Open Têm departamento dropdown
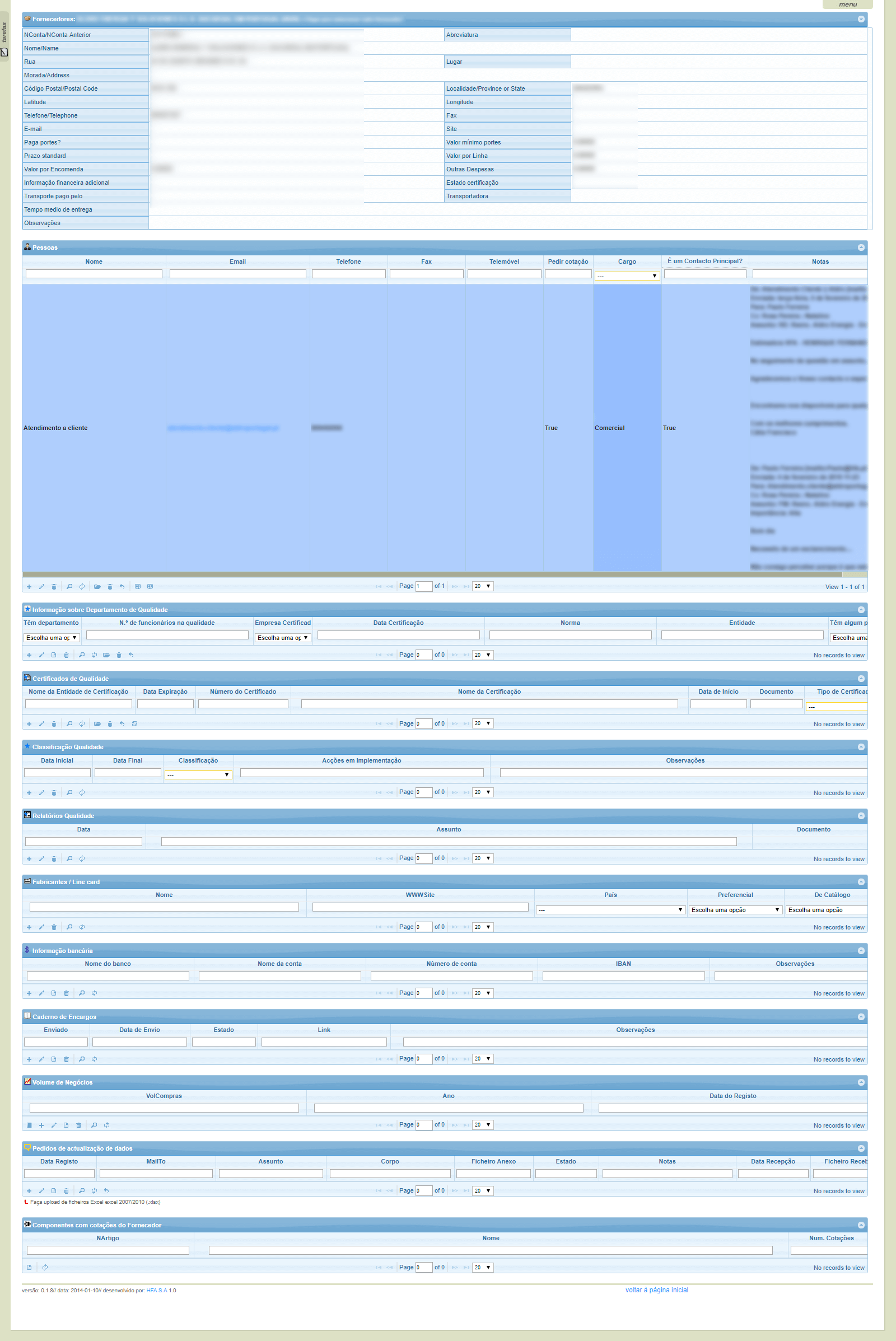The image size is (896, 1341). (52, 638)
